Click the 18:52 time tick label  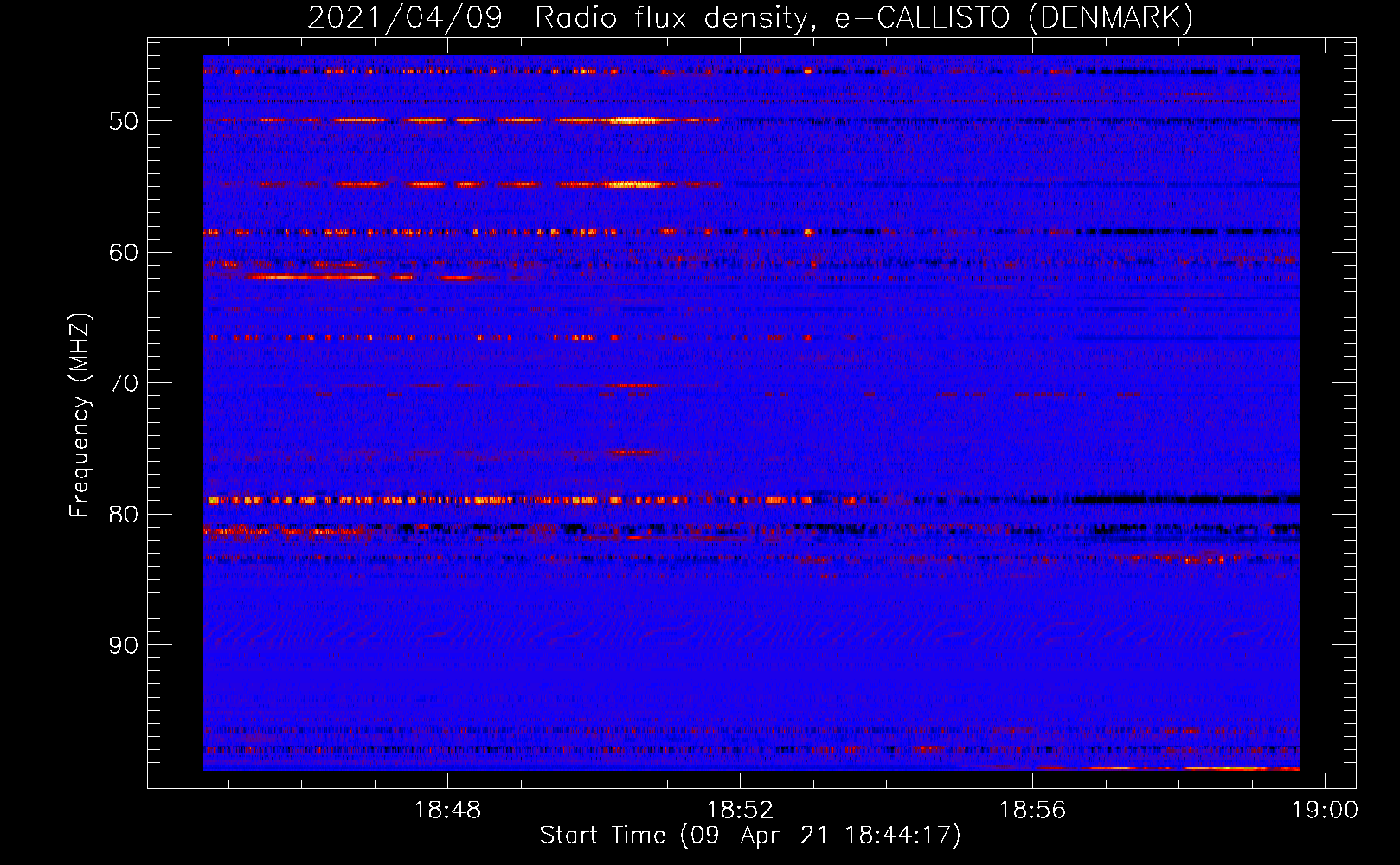point(740,811)
